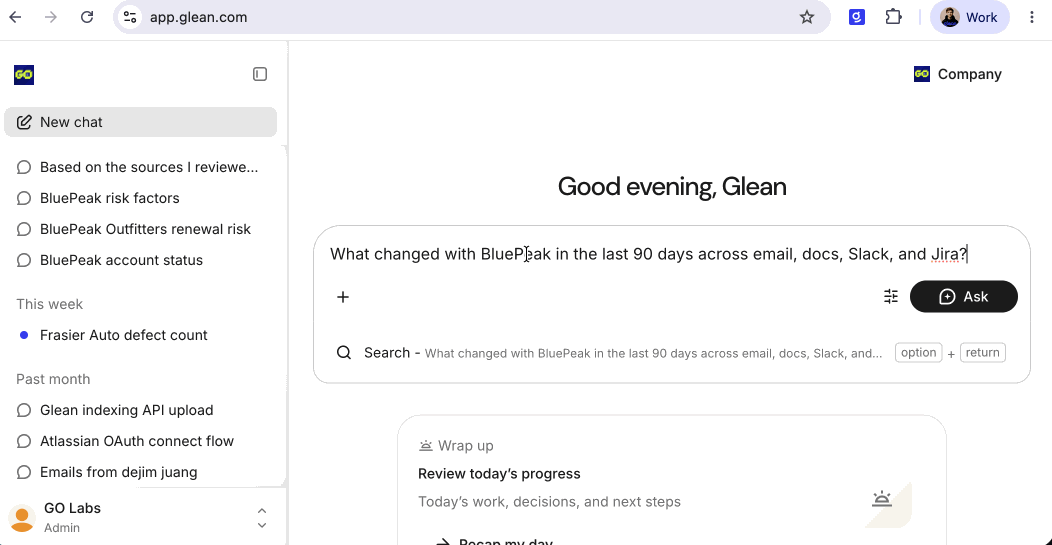Open Glean browser extension icon
Image resolution: width=1052 pixels, height=545 pixels.
[856, 17]
